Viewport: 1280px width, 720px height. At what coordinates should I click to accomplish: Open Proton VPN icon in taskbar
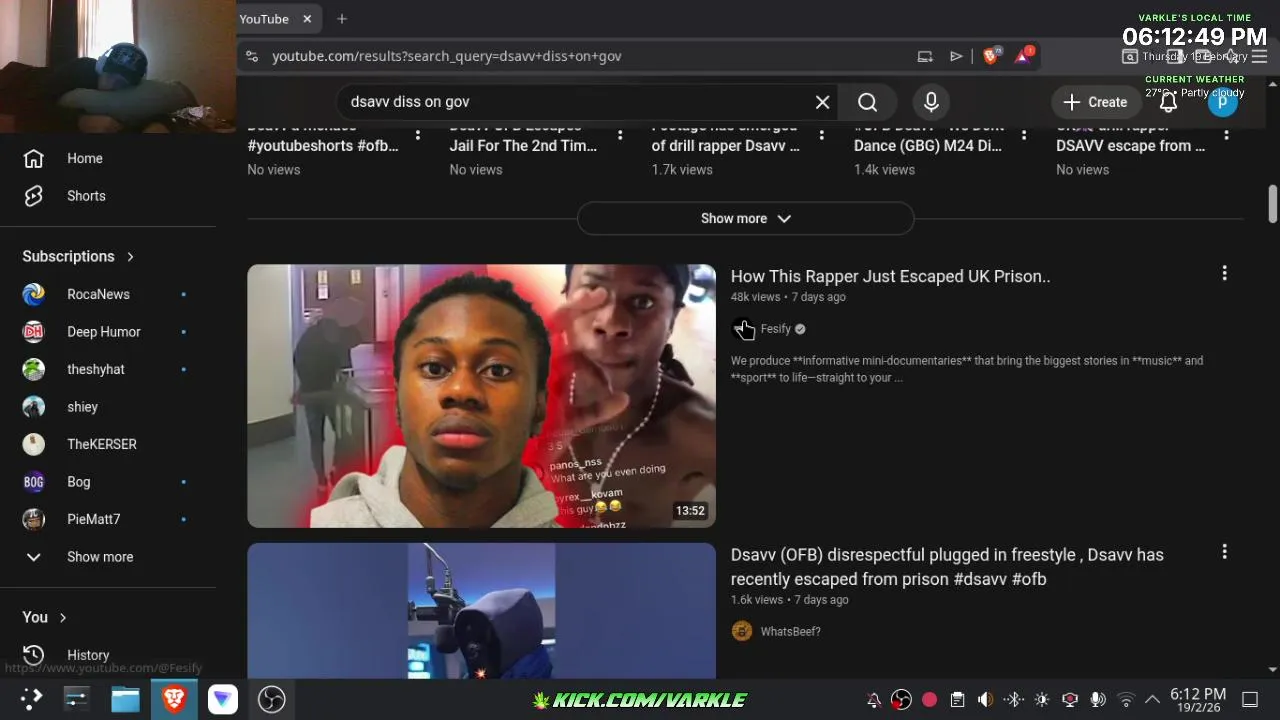tap(222, 699)
